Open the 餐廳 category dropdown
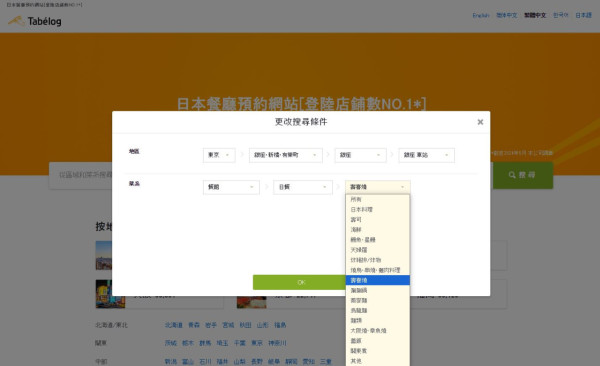 coord(231,187)
